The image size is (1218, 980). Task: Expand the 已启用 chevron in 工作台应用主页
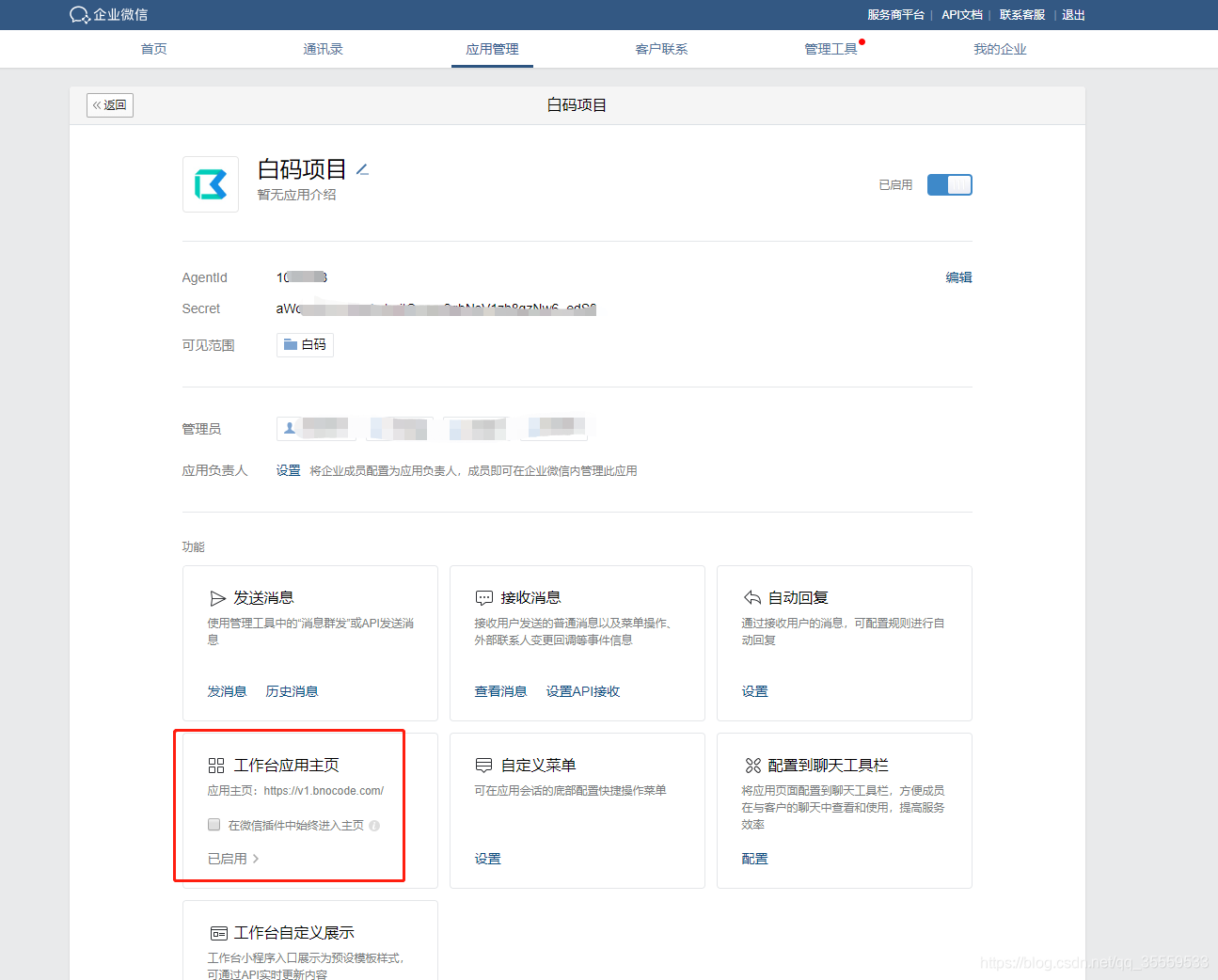pos(256,859)
